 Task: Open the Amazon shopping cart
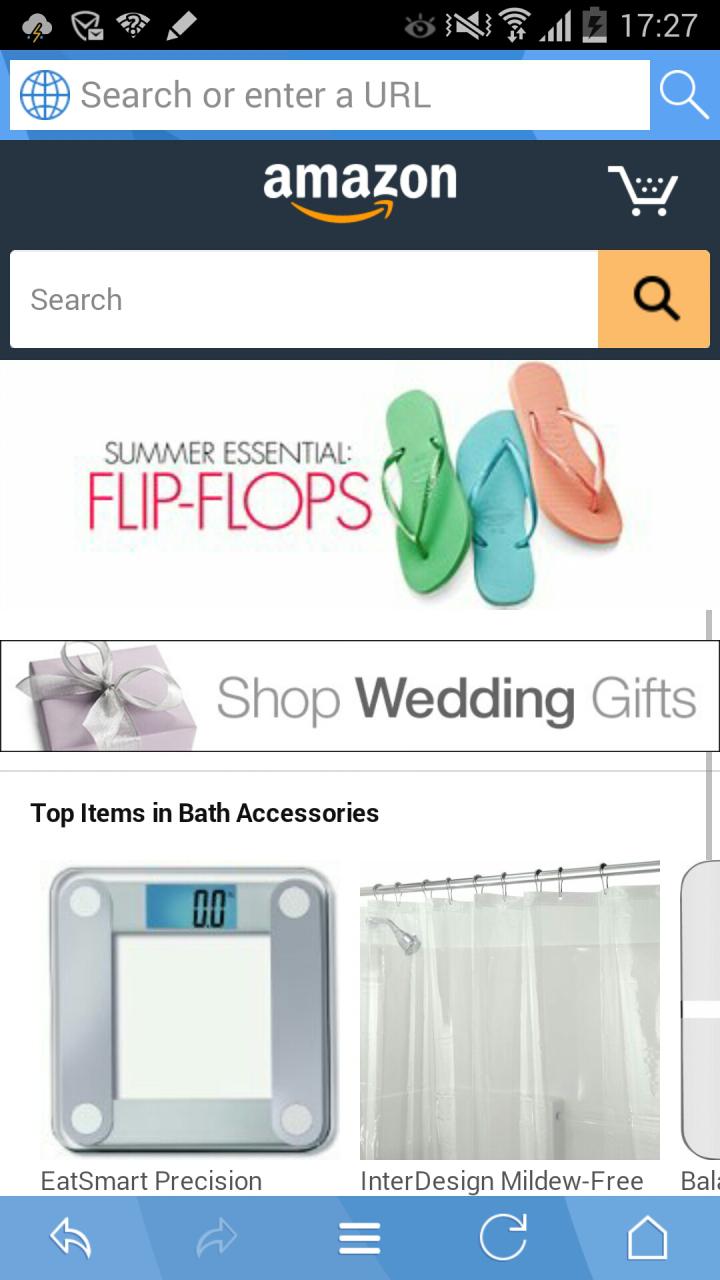[x=643, y=190]
